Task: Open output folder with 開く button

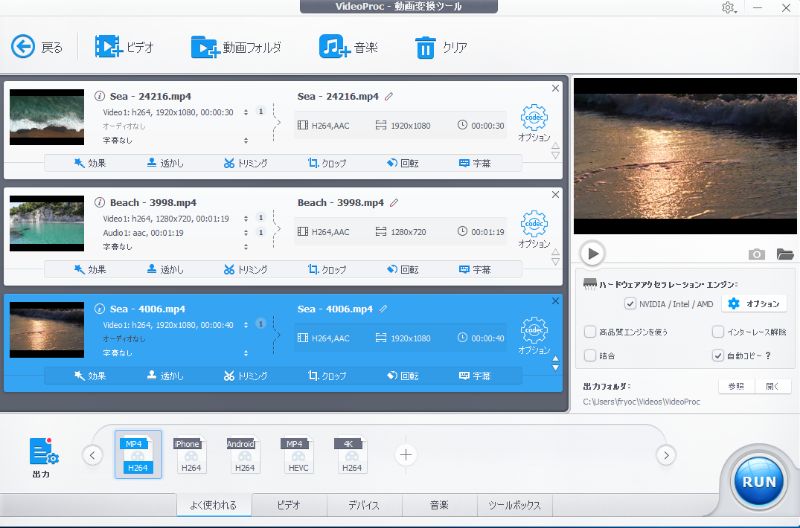Action: point(773,386)
